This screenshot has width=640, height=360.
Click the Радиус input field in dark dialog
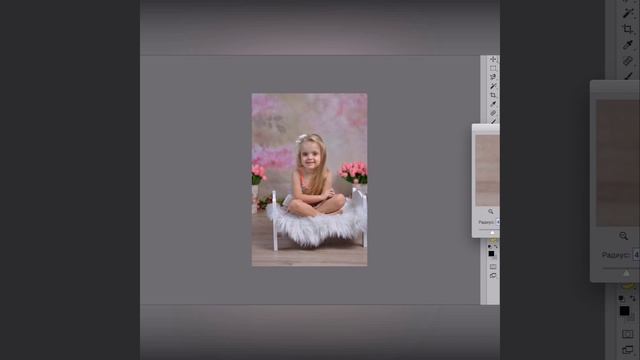point(636,255)
